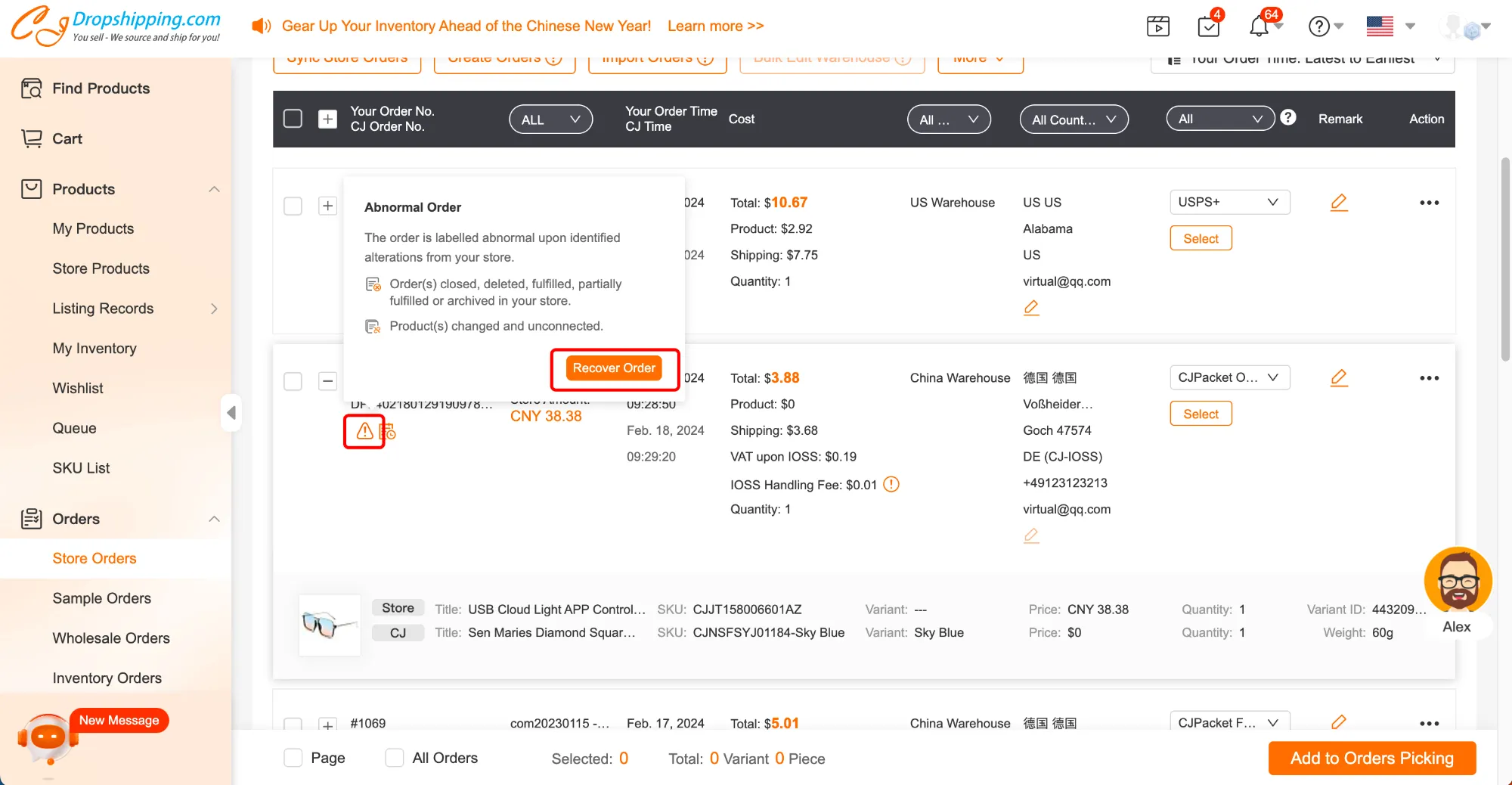Click the abnormal order warning triangle icon
Screen dimensions: 1512x785
pyautogui.click(x=364, y=431)
